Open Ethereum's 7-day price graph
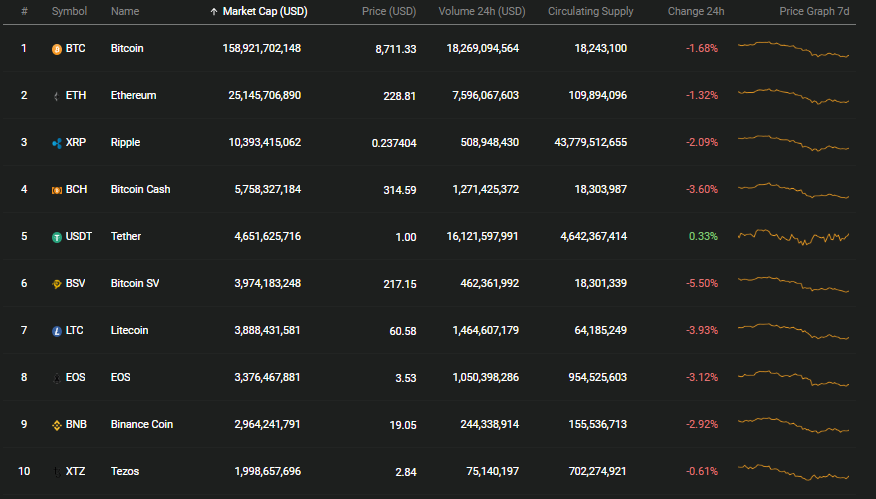 (x=793, y=96)
